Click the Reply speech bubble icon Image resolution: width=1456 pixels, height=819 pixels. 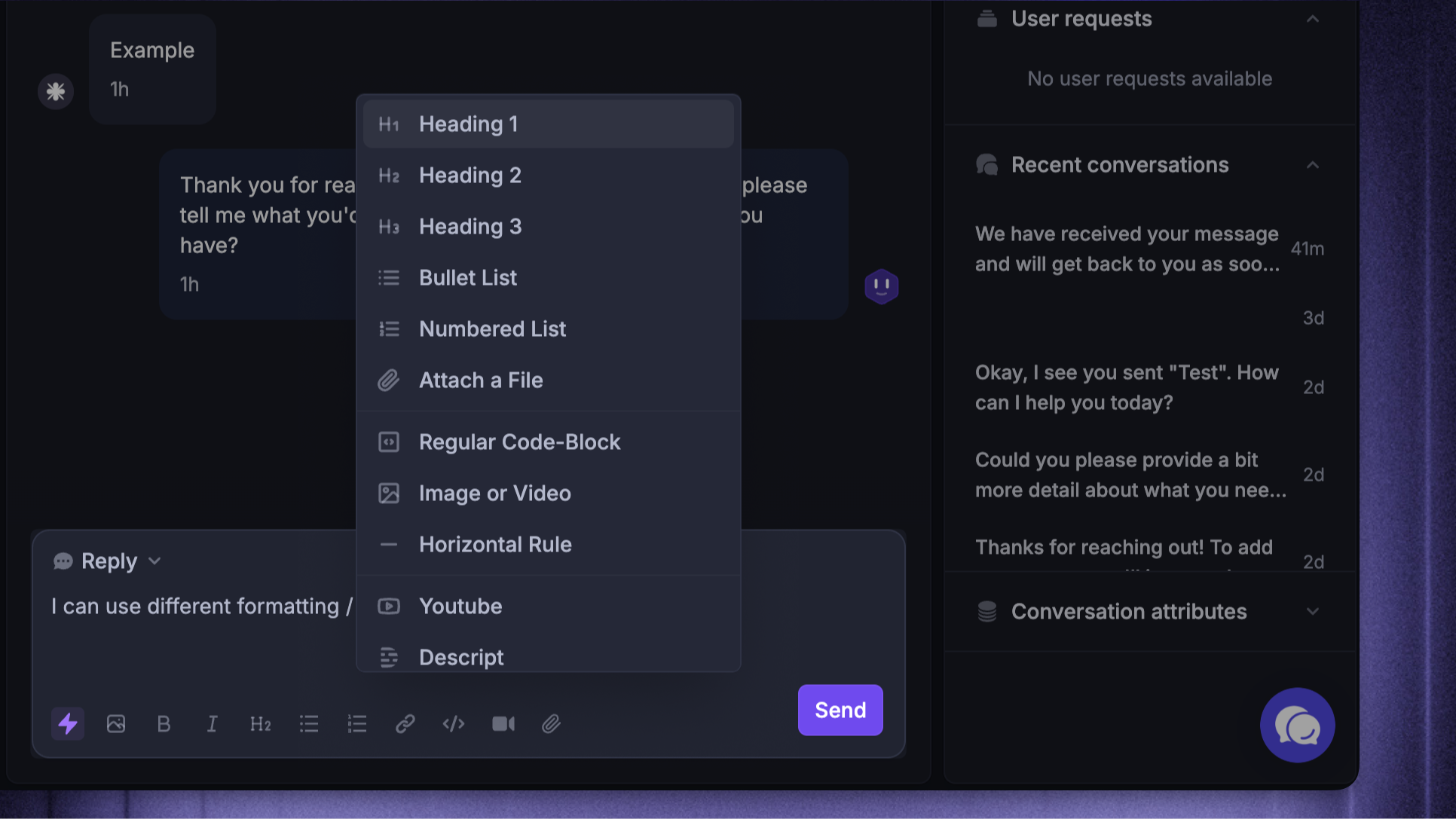(x=63, y=561)
